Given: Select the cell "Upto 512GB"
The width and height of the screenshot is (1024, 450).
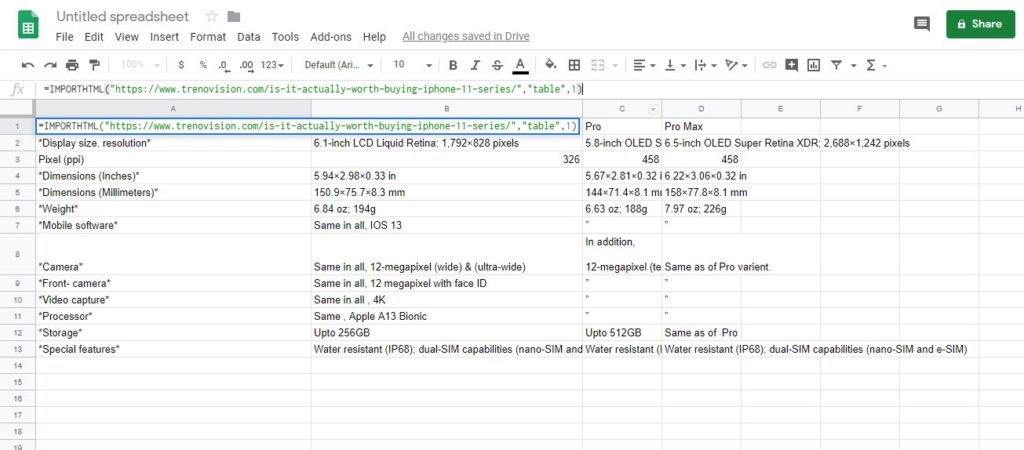Looking at the screenshot, I should (x=622, y=332).
